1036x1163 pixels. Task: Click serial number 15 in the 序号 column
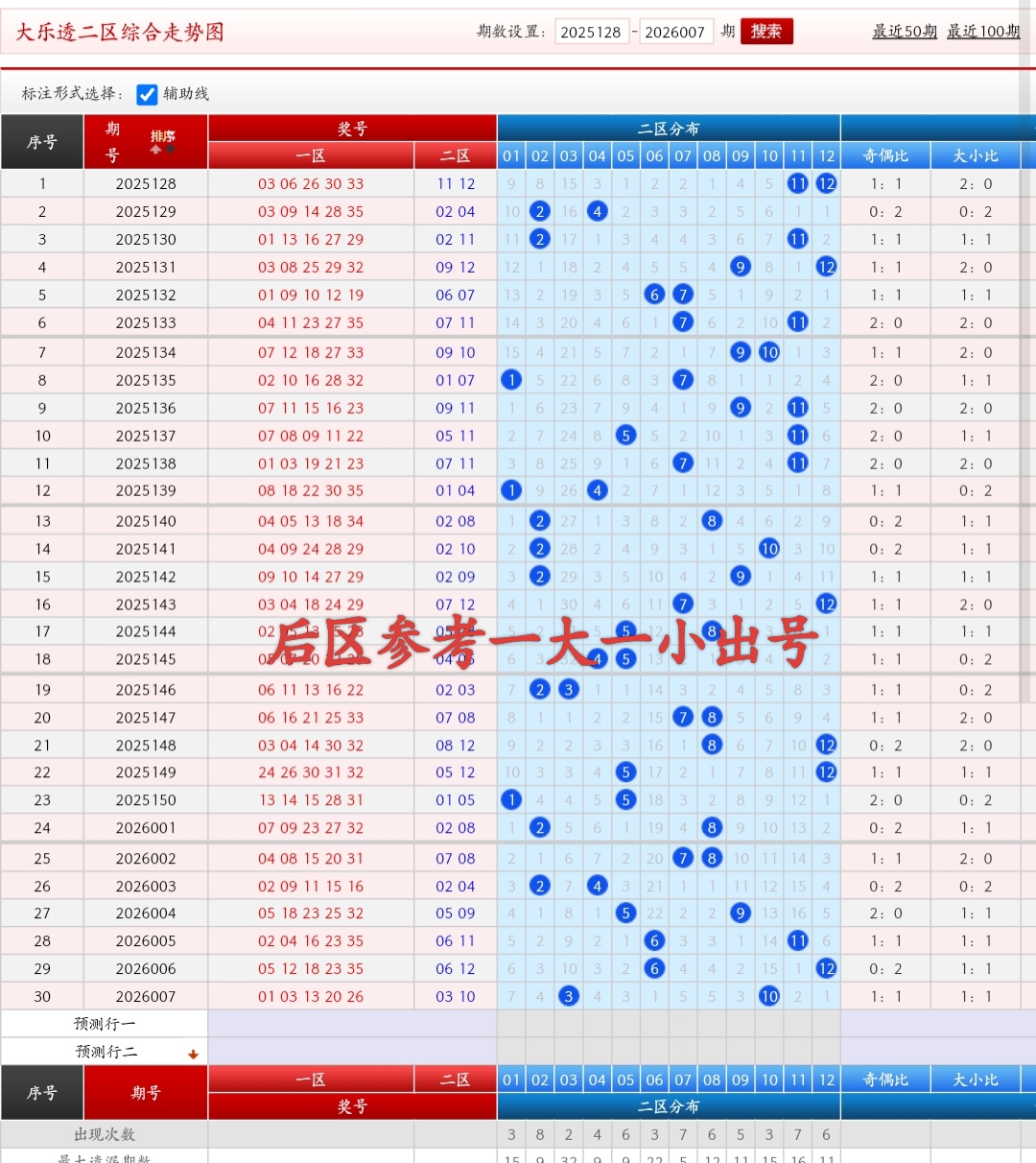click(42, 577)
